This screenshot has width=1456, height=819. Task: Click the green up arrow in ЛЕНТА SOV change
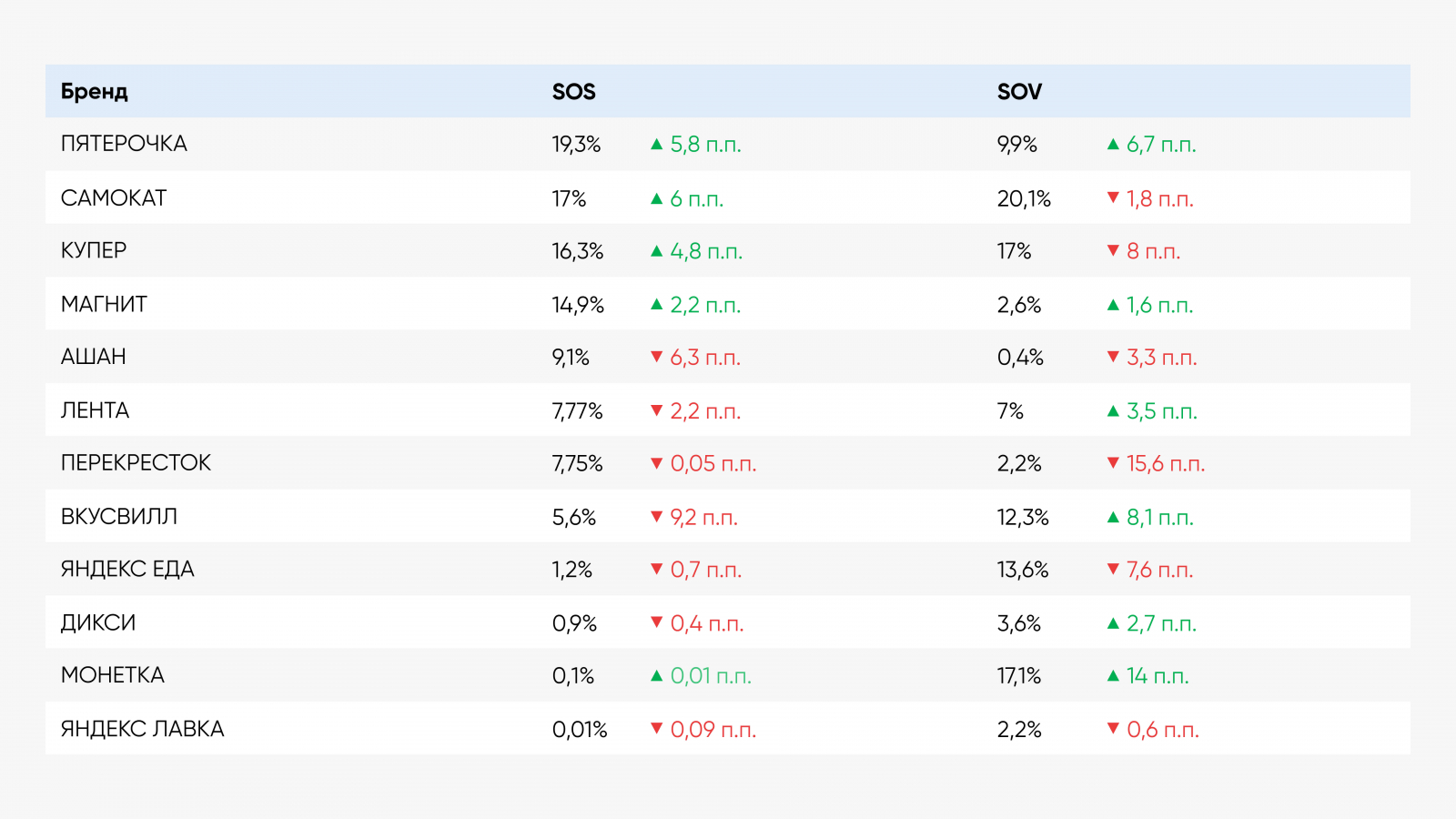tap(1112, 411)
